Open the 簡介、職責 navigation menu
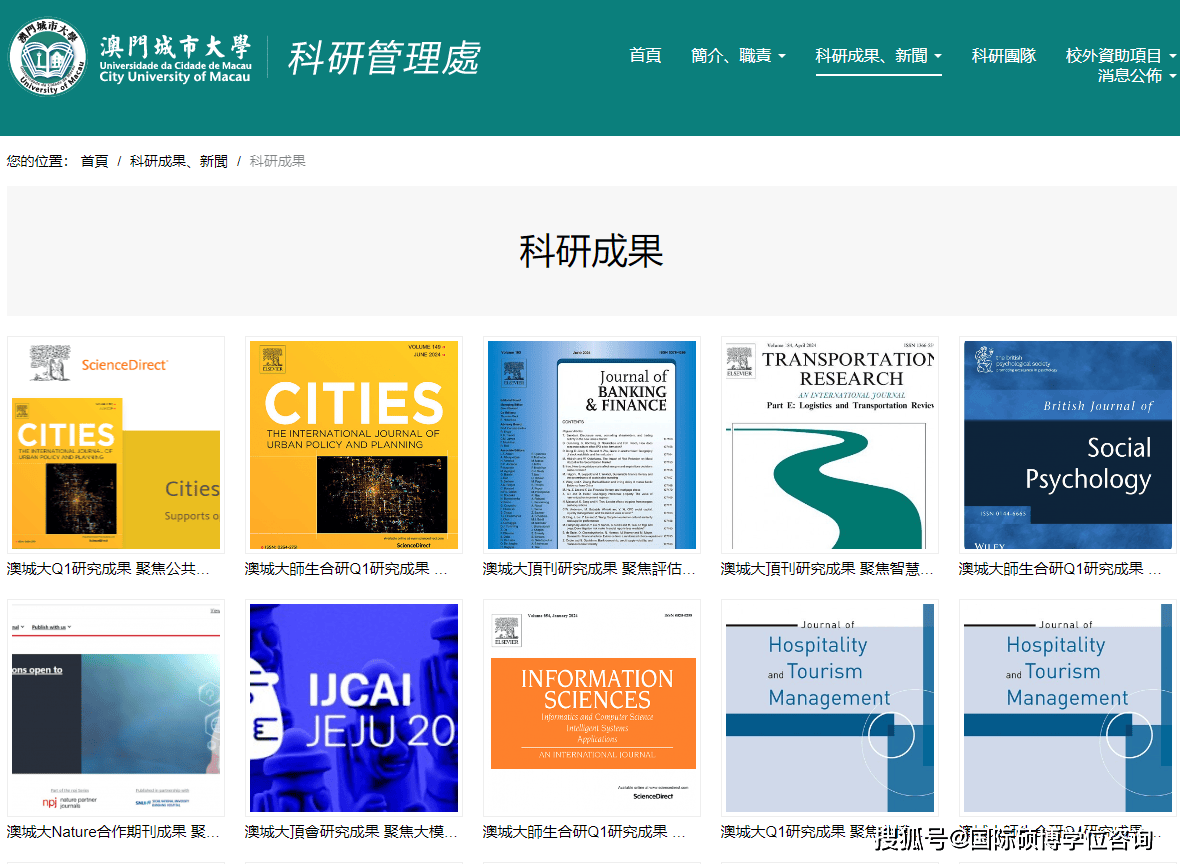The height and width of the screenshot is (864, 1180). (731, 56)
